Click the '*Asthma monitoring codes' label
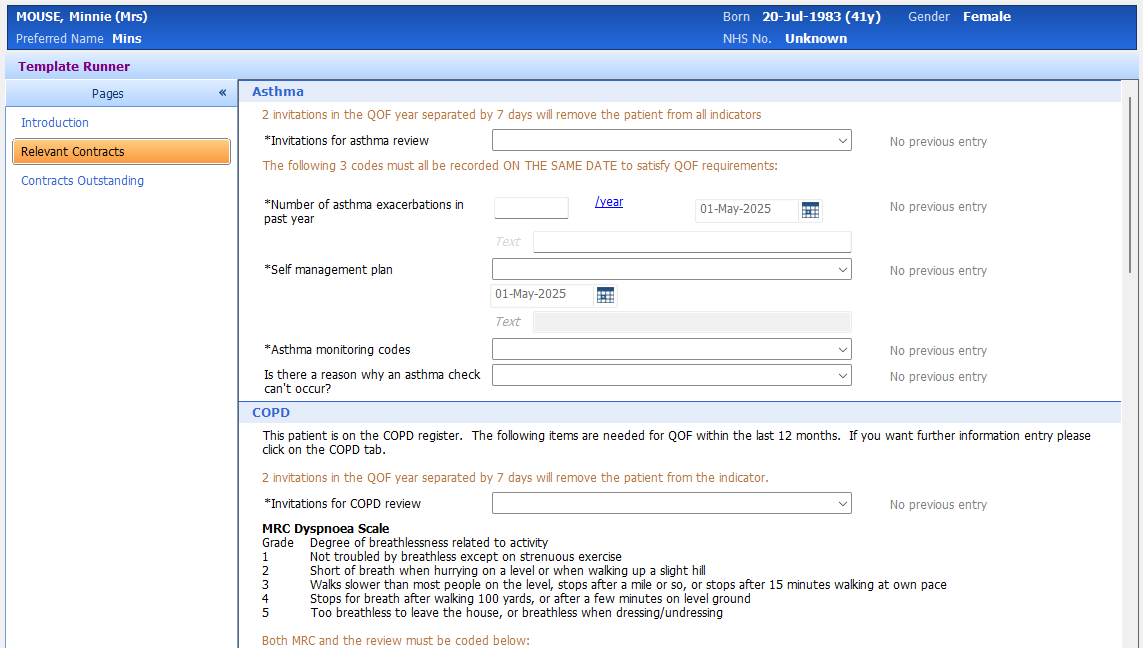This screenshot has width=1143, height=648. tap(337, 350)
